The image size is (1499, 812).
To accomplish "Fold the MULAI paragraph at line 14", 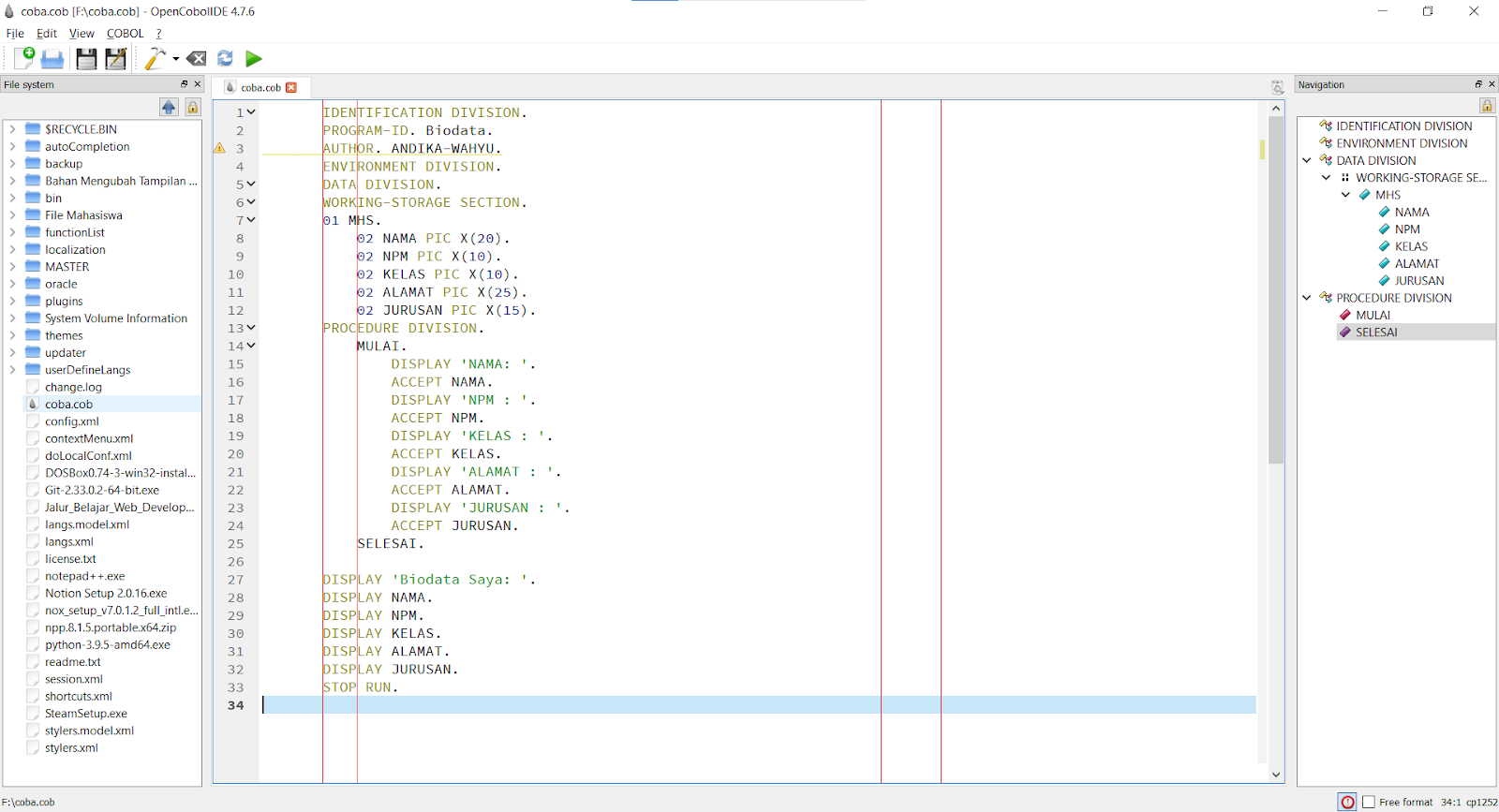I will (250, 346).
